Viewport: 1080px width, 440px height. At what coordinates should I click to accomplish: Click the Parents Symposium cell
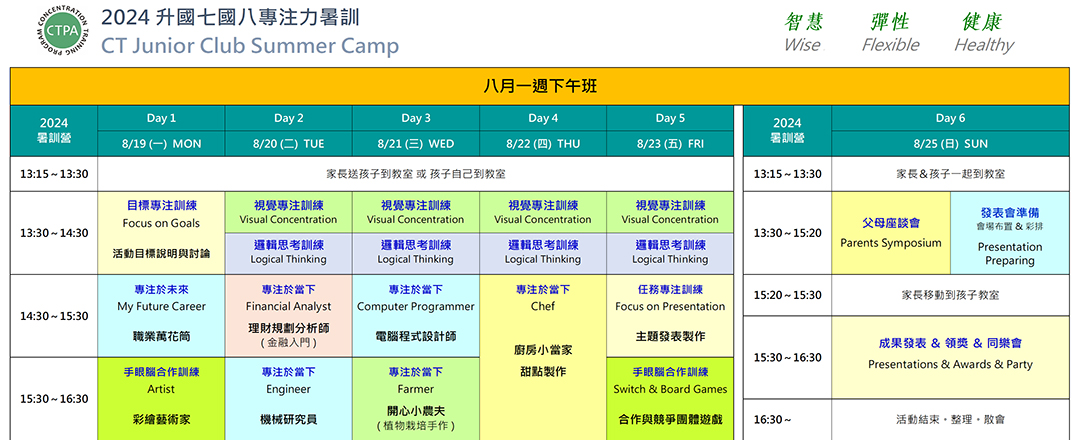tap(890, 233)
